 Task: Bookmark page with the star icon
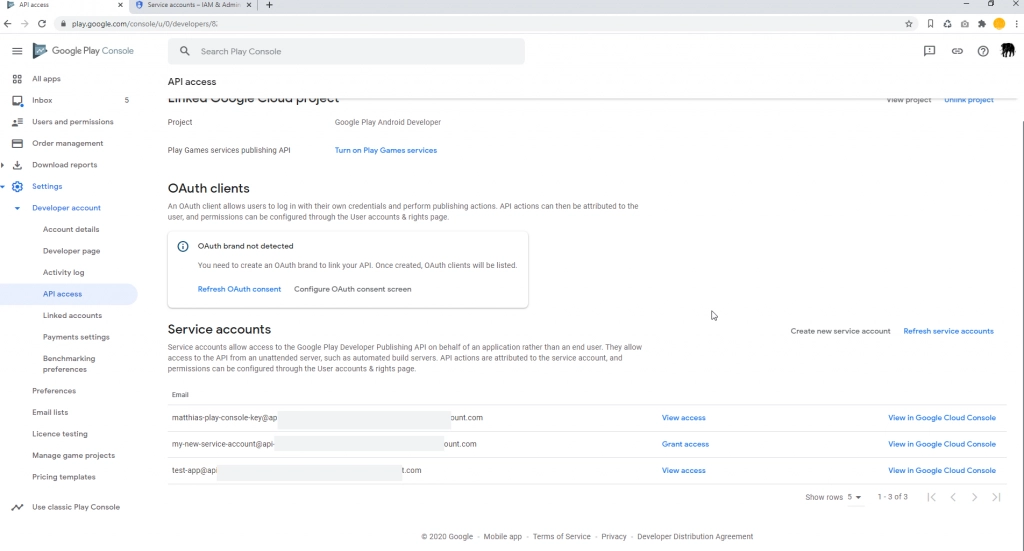(x=908, y=24)
